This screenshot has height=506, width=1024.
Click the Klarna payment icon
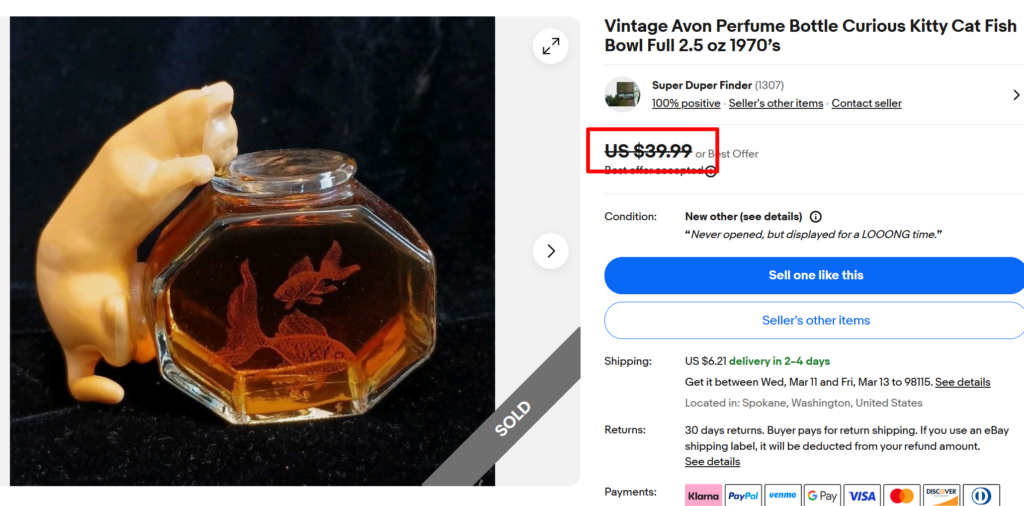[703, 495]
